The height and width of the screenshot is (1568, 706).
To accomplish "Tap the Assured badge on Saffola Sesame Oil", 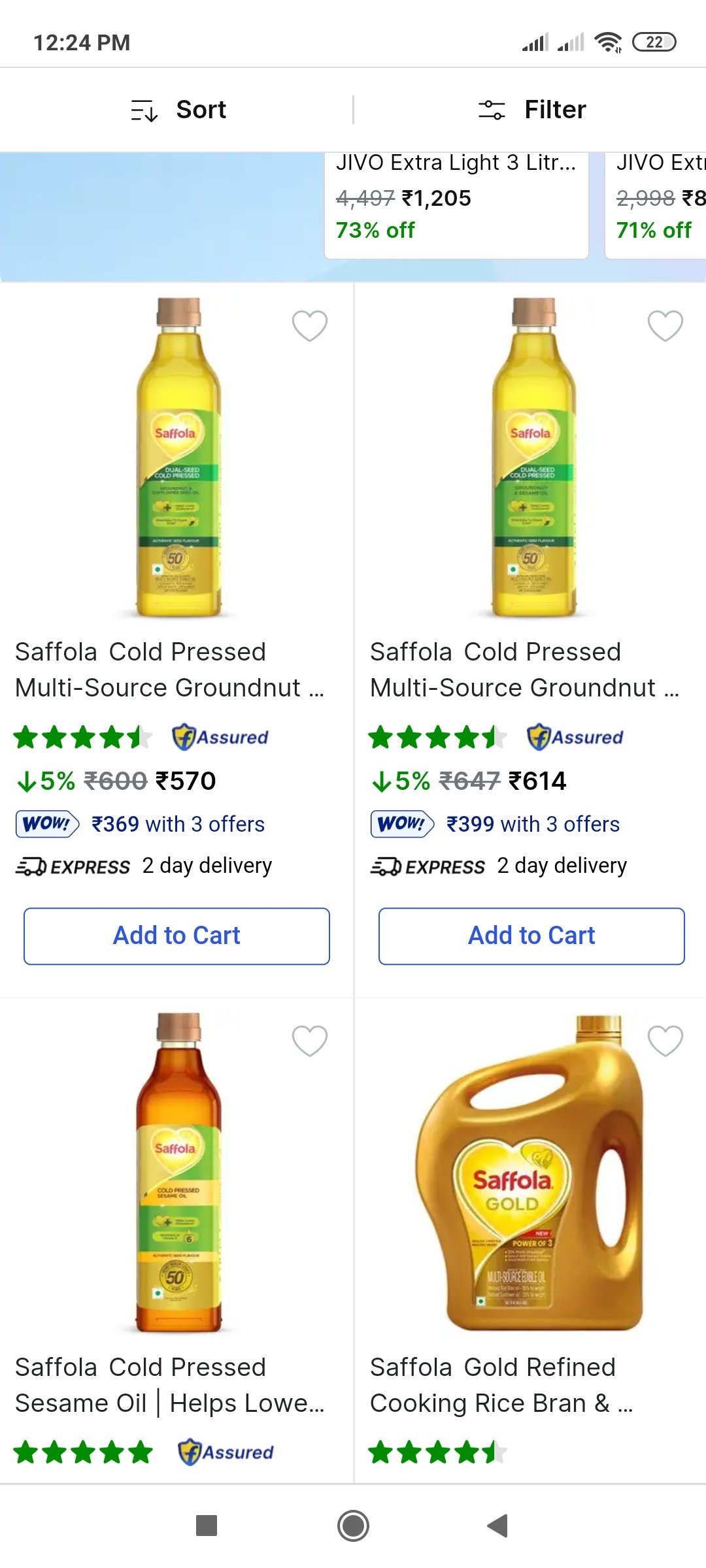I will (x=226, y=1452).
